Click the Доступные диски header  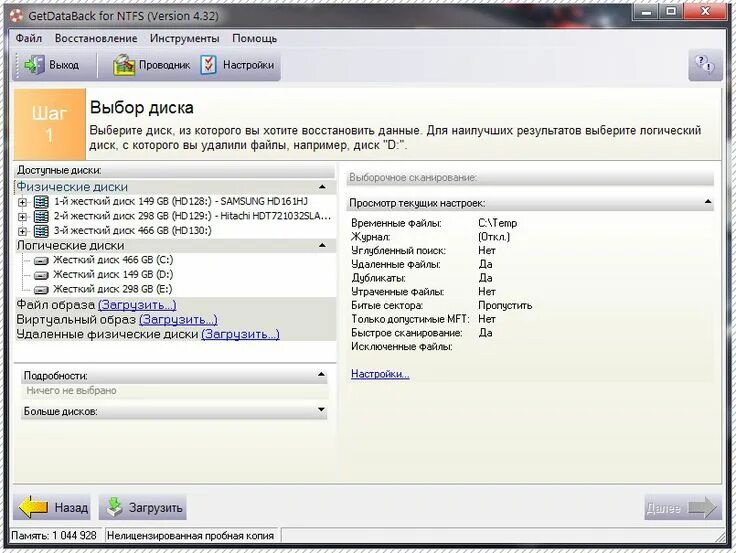(175, 170)
